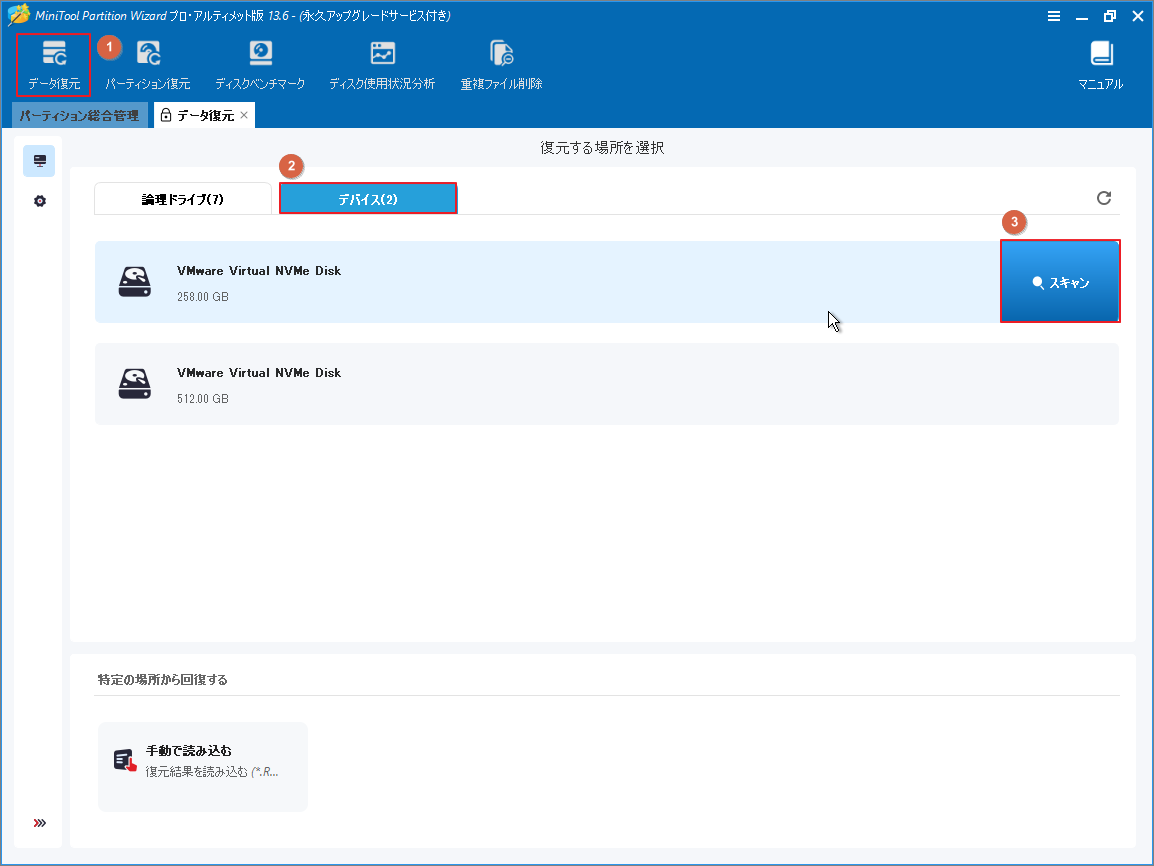The width and height of the screenshot is (1154, 866).
Task: Open 重複ファイル削除 (Duplicate File Remover)
Action: click(501, 65)
